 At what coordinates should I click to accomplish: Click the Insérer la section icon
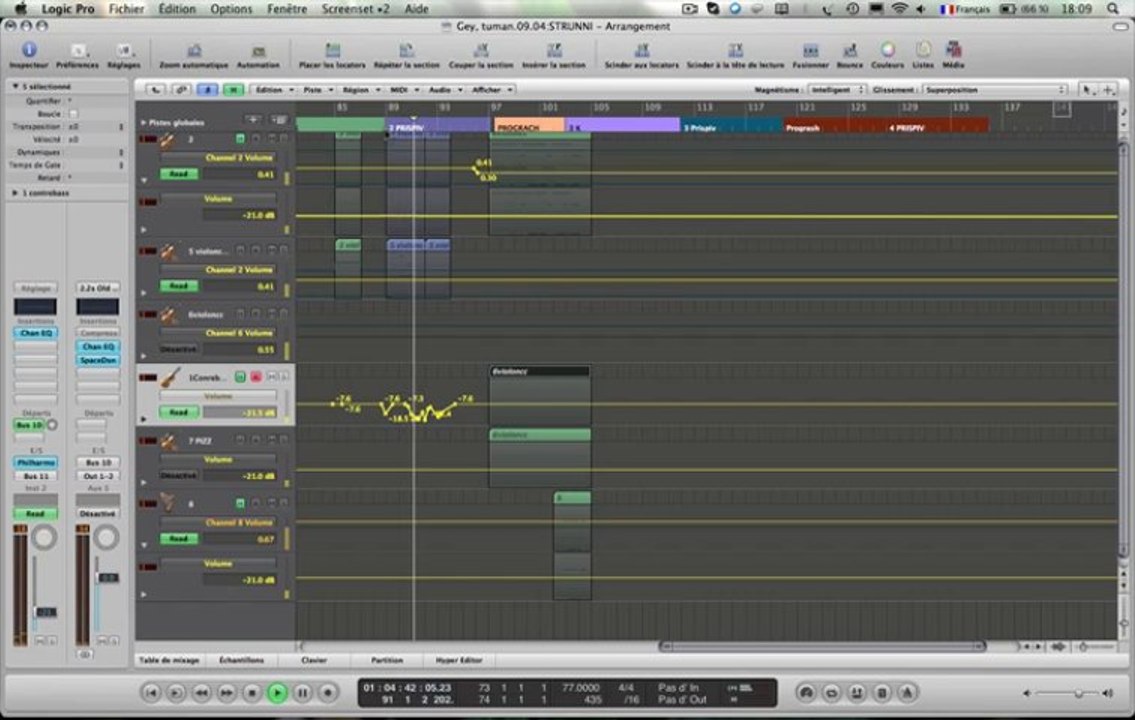pyautogui.click(x=554, y=50)
